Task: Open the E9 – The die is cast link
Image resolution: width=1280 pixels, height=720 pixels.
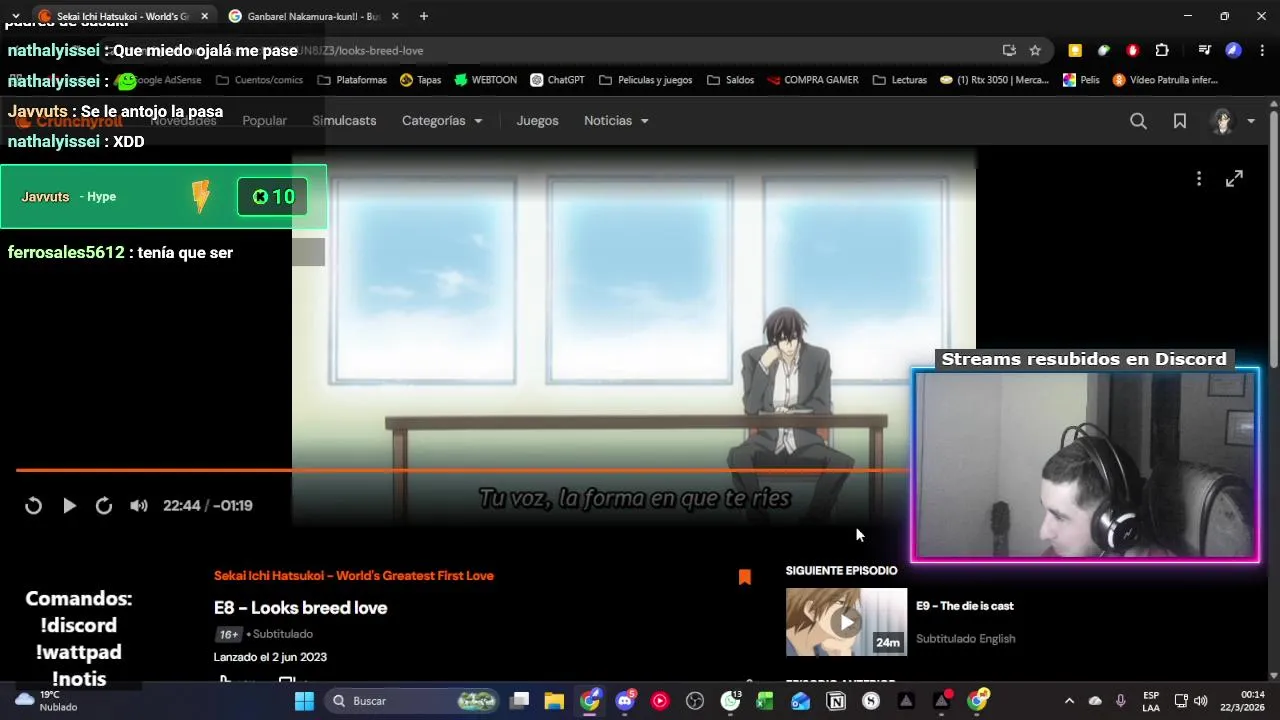Action: pyautogui.click(x=965, y=606)
